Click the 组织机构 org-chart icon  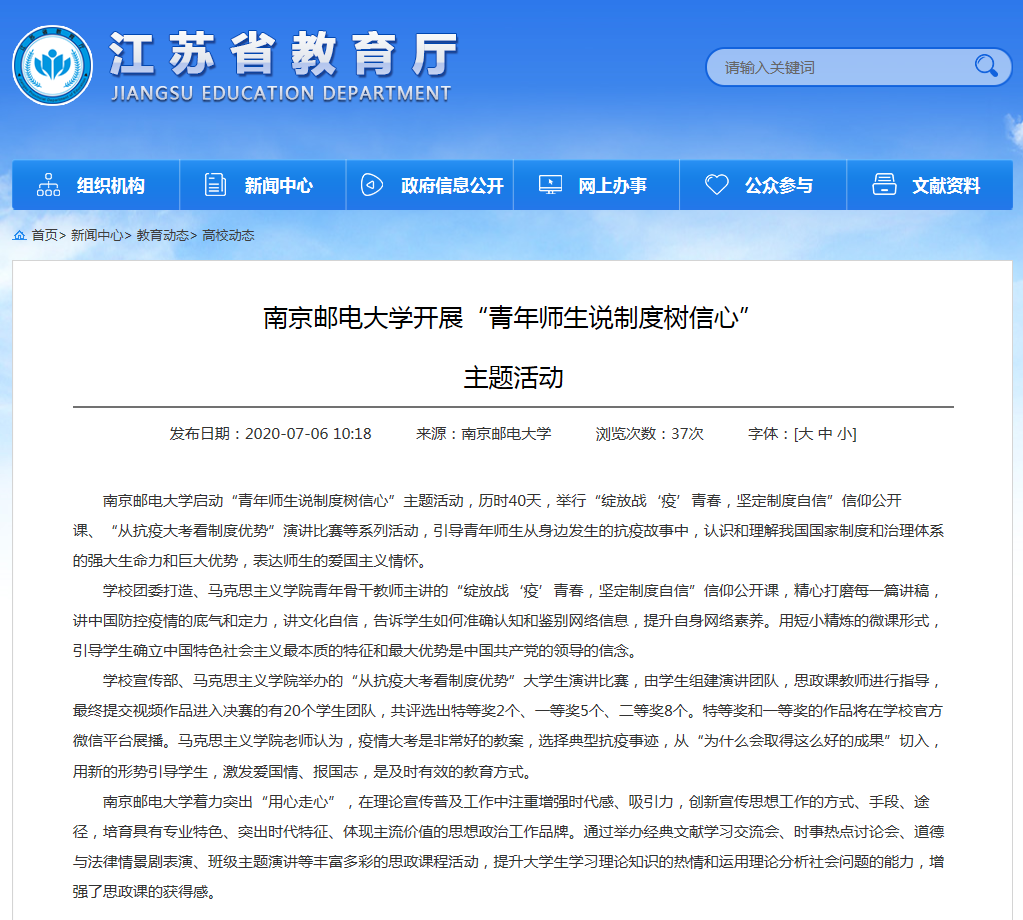(48, 185)
